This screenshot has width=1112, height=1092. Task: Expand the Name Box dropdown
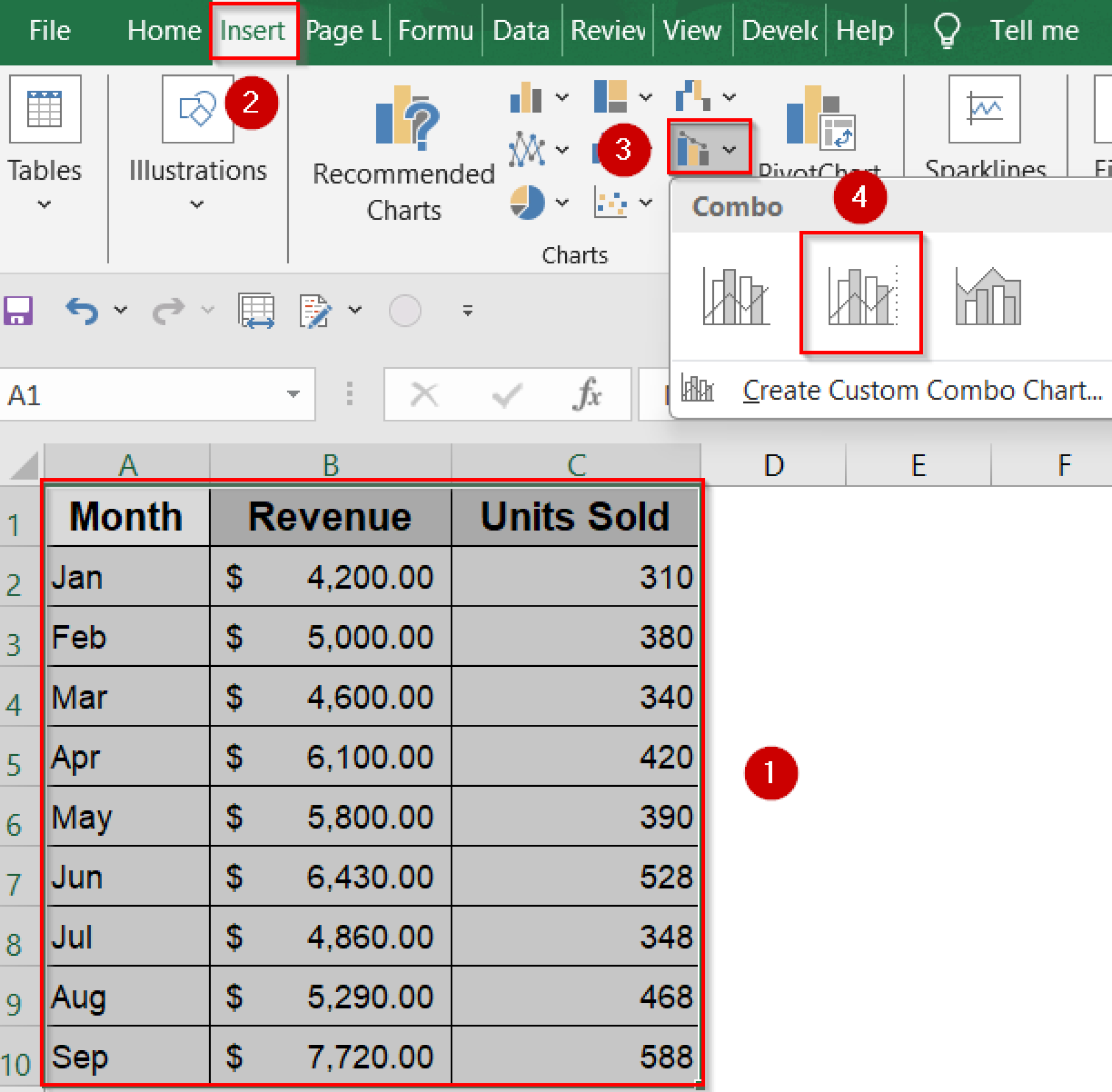294,394
